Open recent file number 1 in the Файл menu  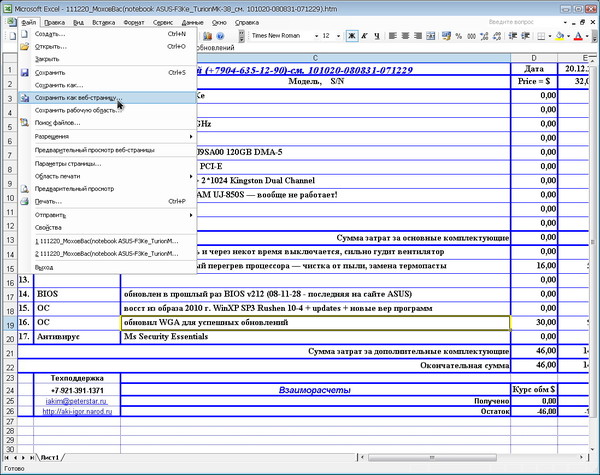tap(108, 241)
